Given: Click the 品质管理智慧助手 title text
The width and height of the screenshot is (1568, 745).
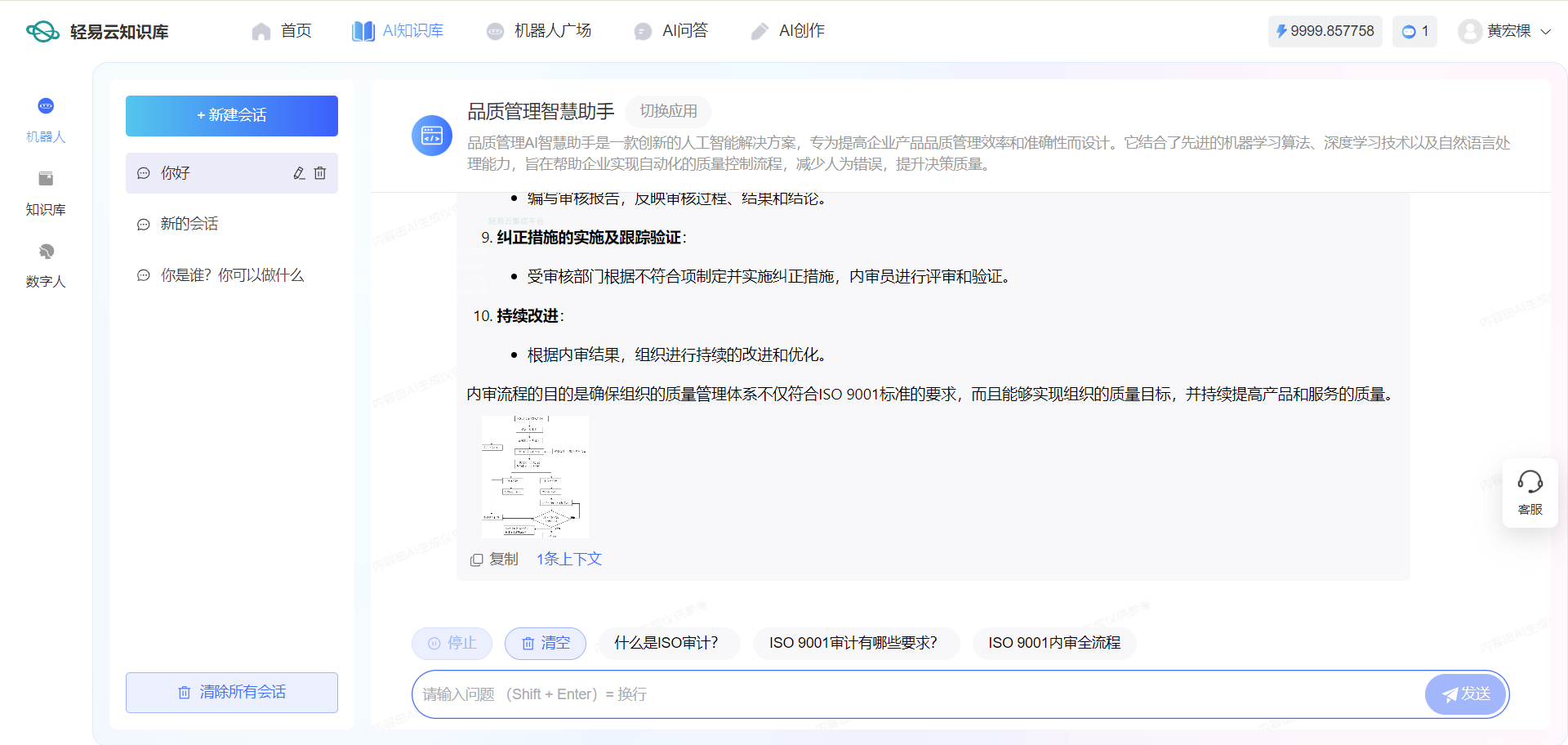Looking at the screenshot, I should point(541,111).
